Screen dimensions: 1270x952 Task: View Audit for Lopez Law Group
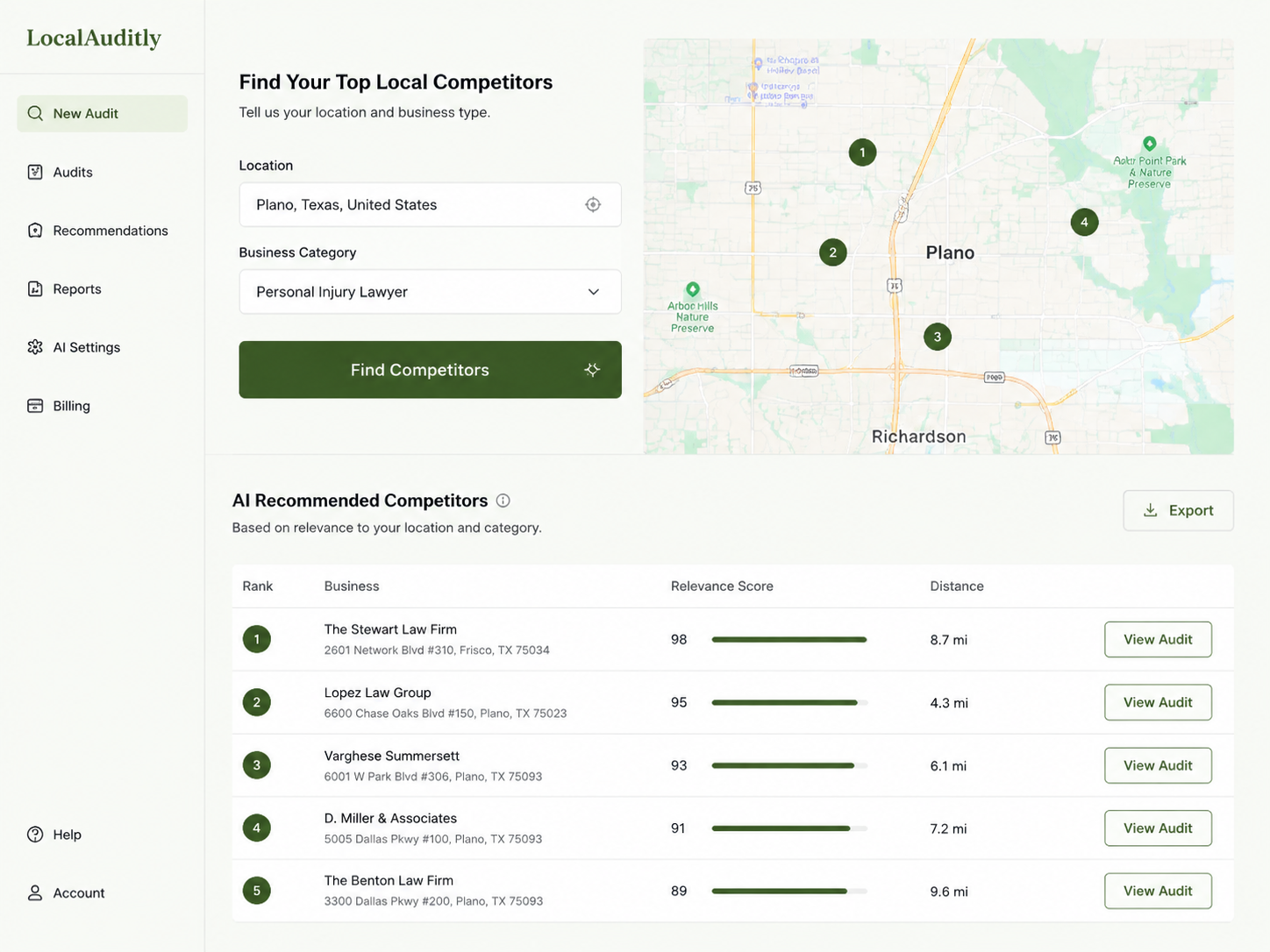pos(1158,702)
